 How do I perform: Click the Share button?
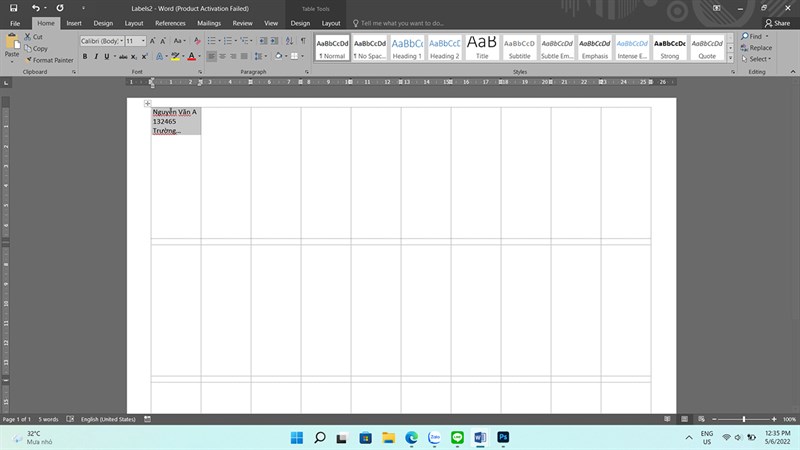[x=775, y=23]
